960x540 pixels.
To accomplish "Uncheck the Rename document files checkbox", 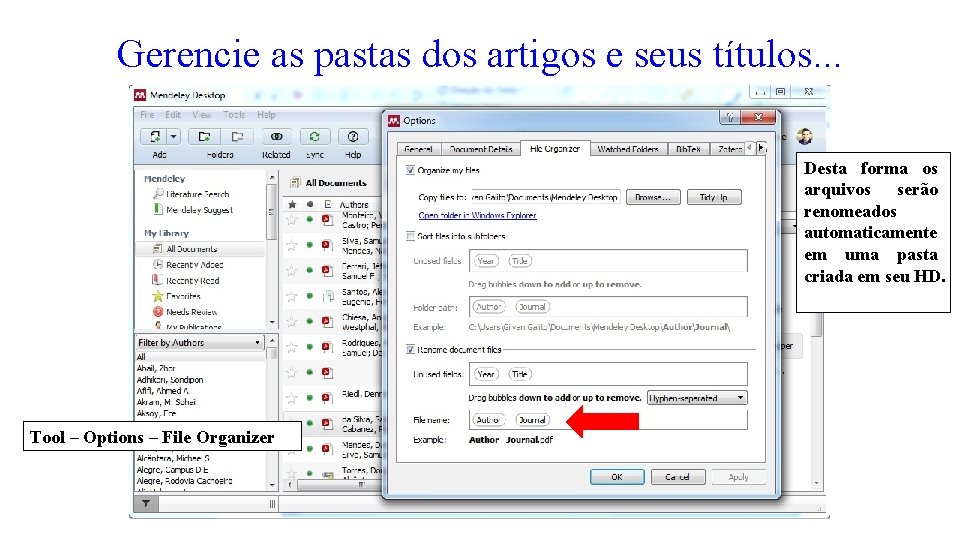I will pyautogui.click(x=410, y=350).
